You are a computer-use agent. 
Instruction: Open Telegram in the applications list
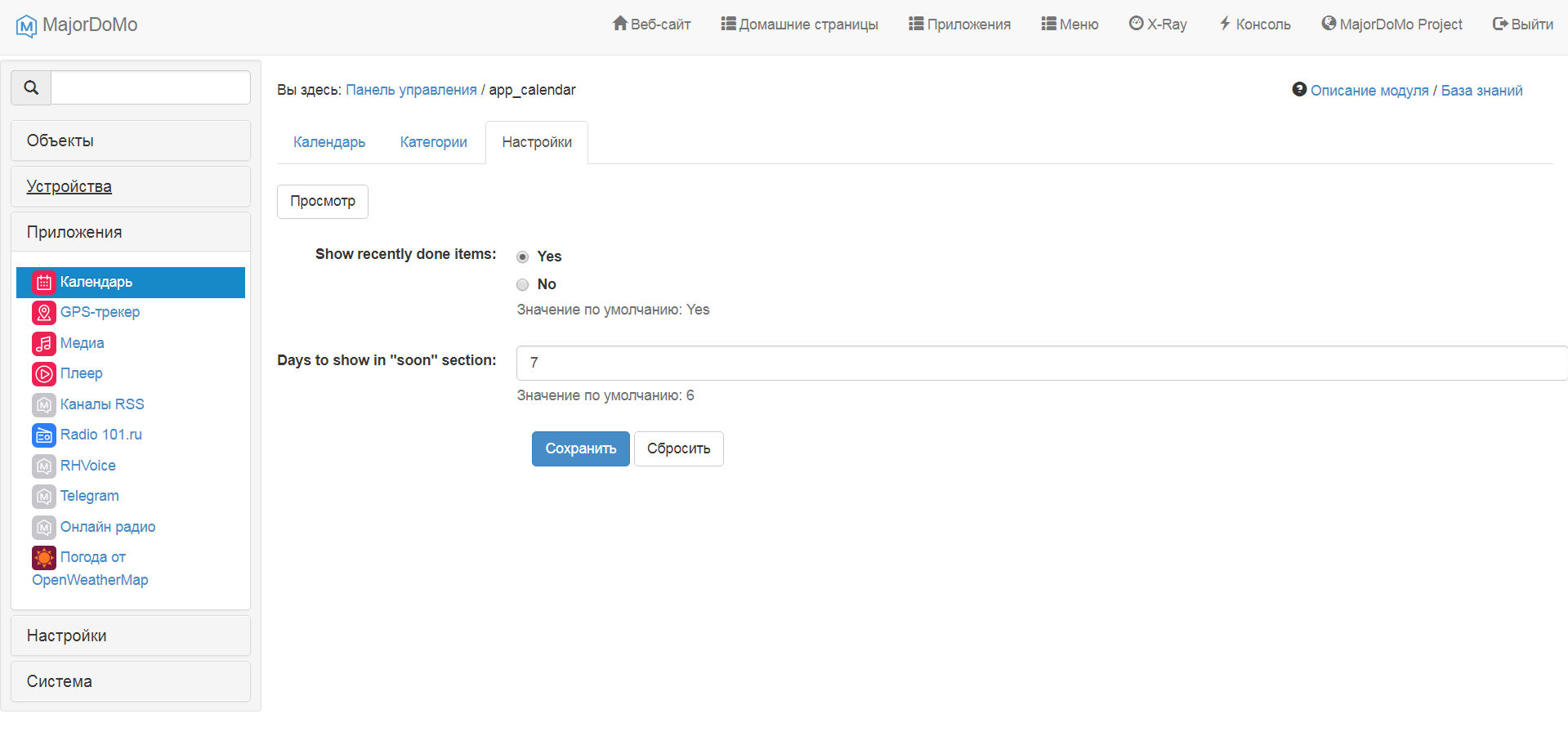pos(90,496)
